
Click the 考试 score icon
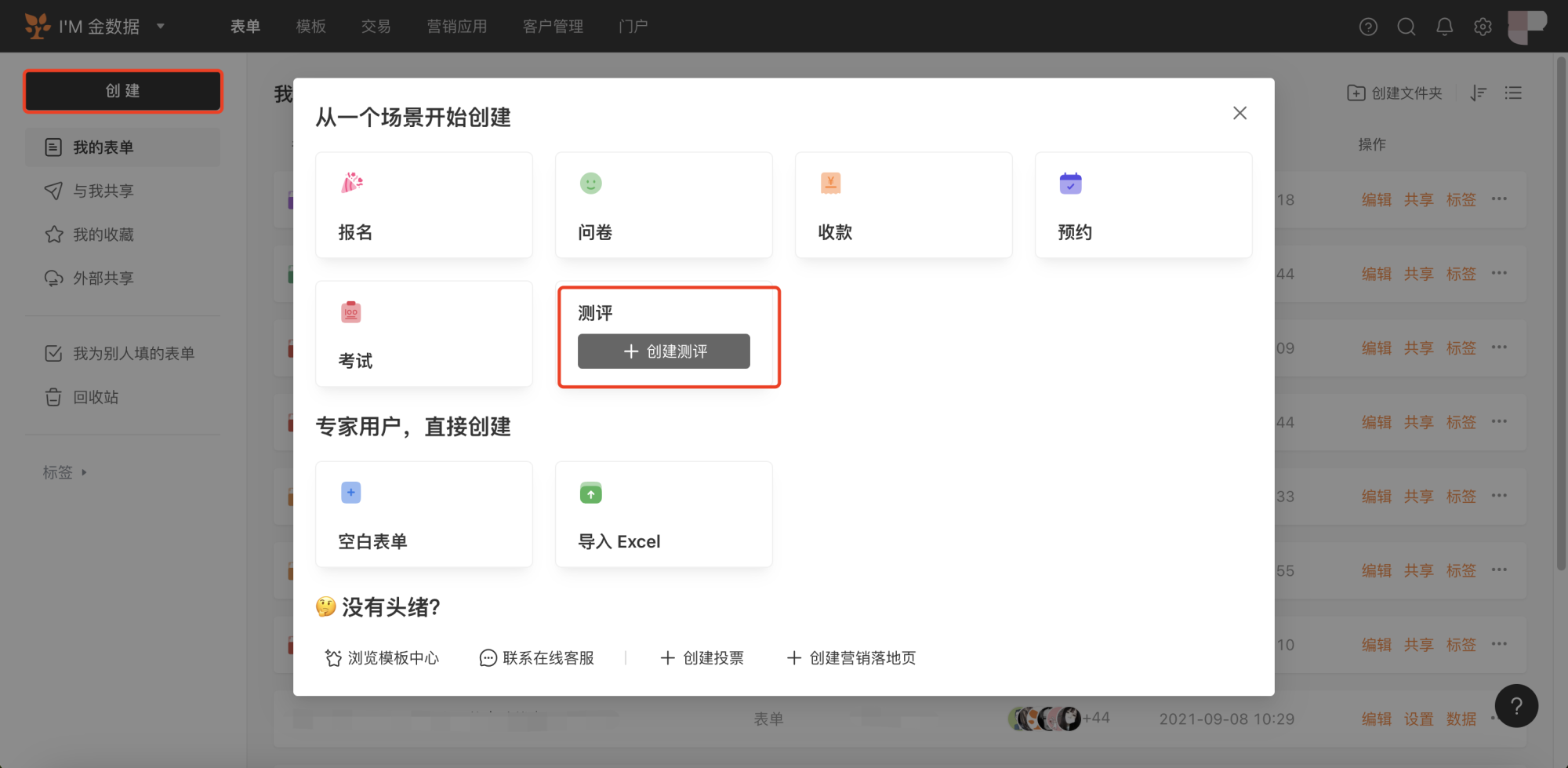point(351,311)
